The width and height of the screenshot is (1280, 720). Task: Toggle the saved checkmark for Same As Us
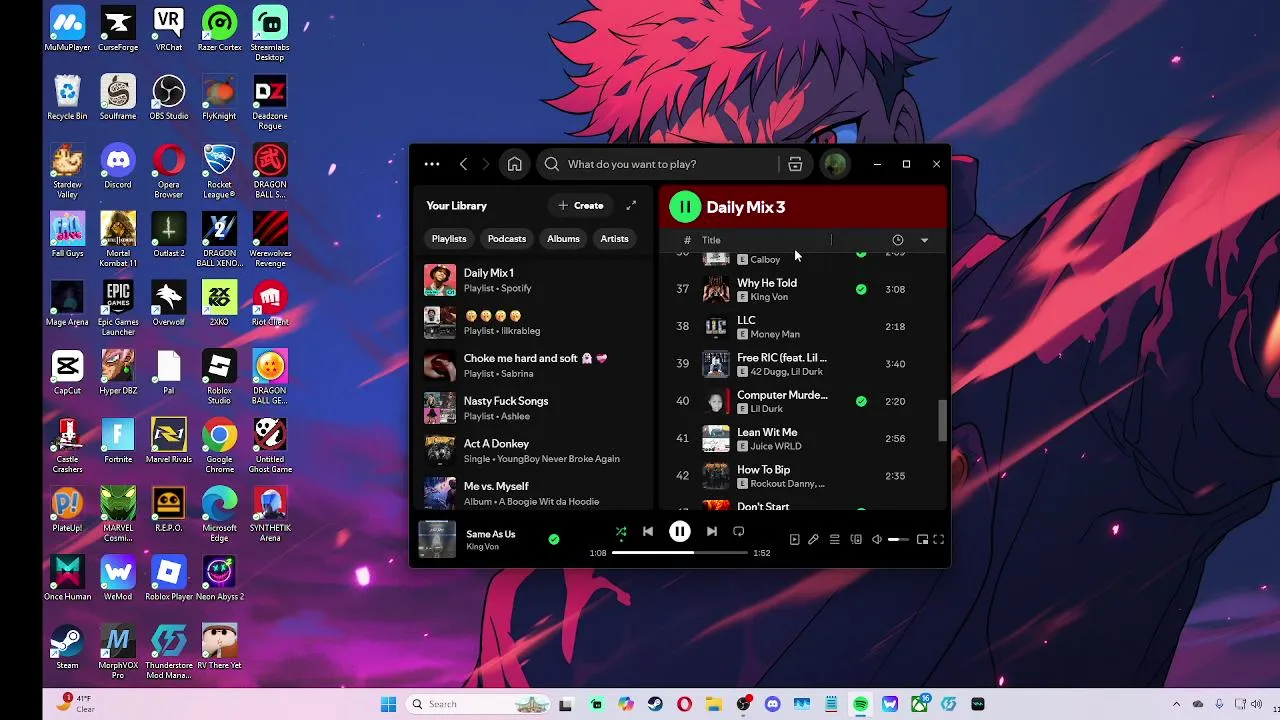coord(553,539)
